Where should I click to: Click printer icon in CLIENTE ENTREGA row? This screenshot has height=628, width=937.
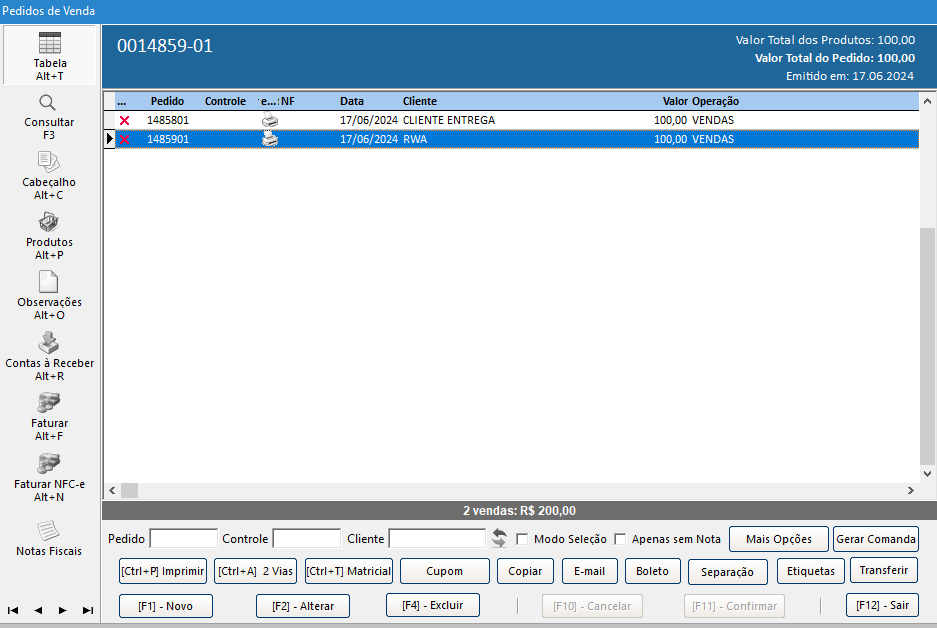click(x=270, y=120)
